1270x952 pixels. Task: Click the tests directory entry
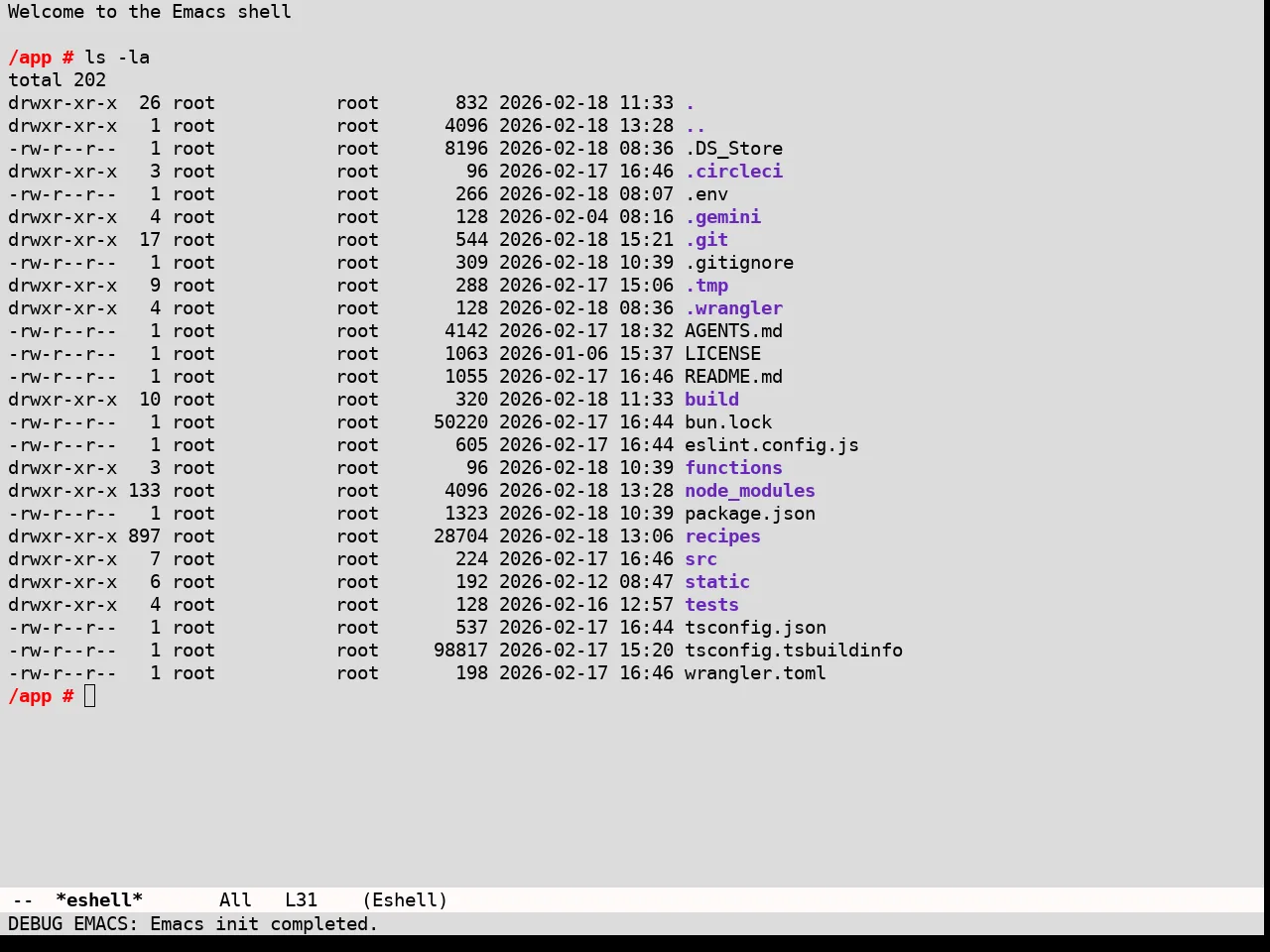[x=711, y=605]
